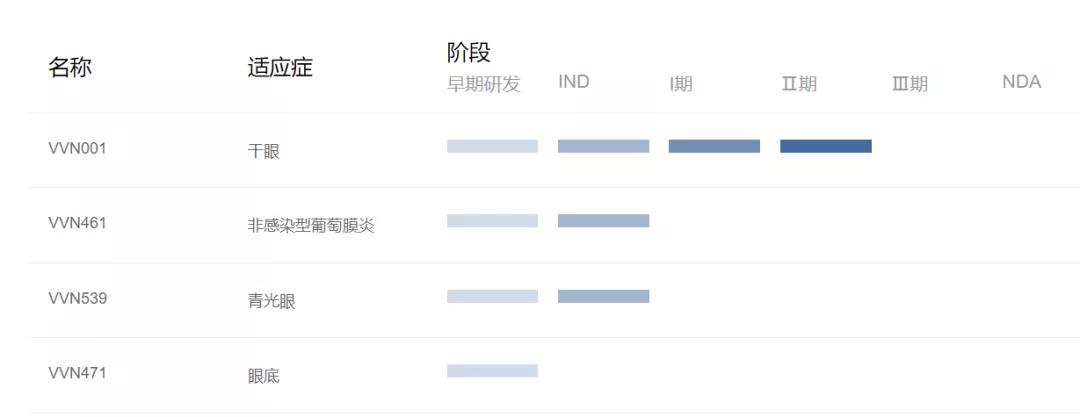Click VVN461's IND progress bar
This screenshot has height=417, width=1080.
(x=603, y=221)
